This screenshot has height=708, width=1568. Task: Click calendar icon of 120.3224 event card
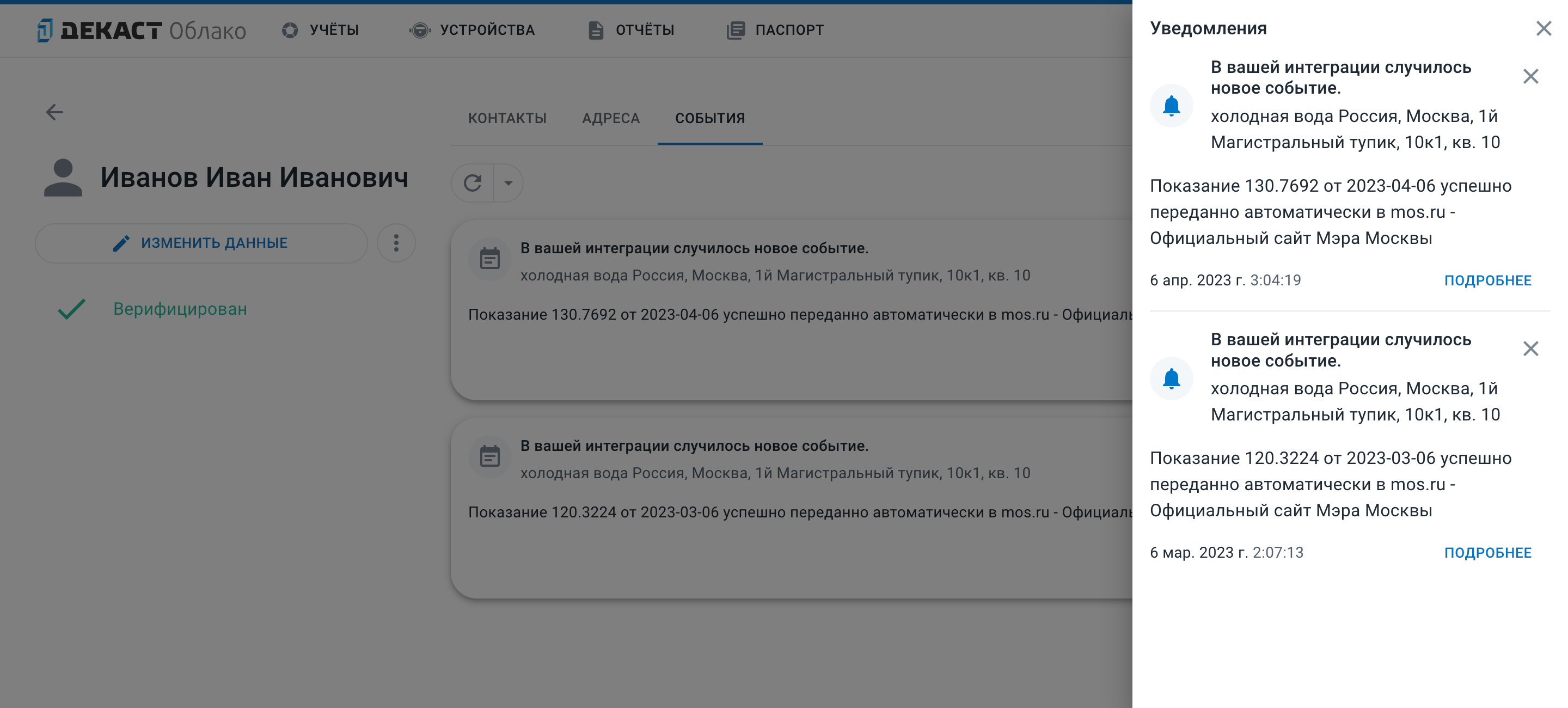489,456
